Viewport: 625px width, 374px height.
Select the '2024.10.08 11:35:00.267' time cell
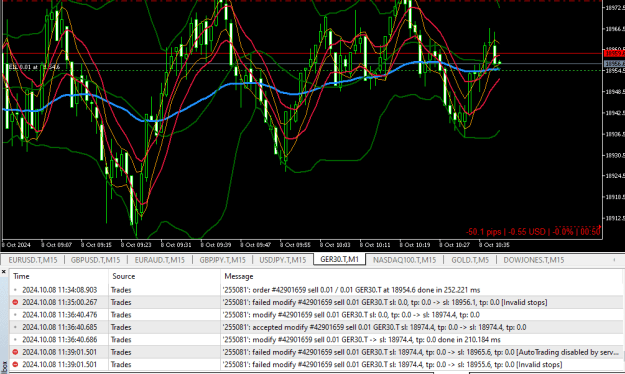tap(59, 302)
